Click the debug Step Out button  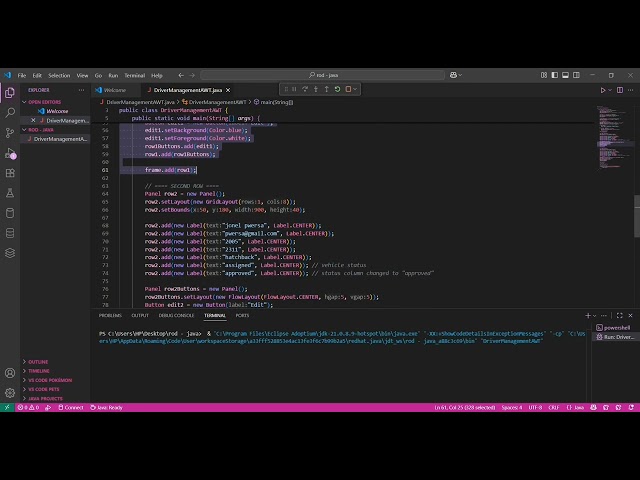coord(327,89)
